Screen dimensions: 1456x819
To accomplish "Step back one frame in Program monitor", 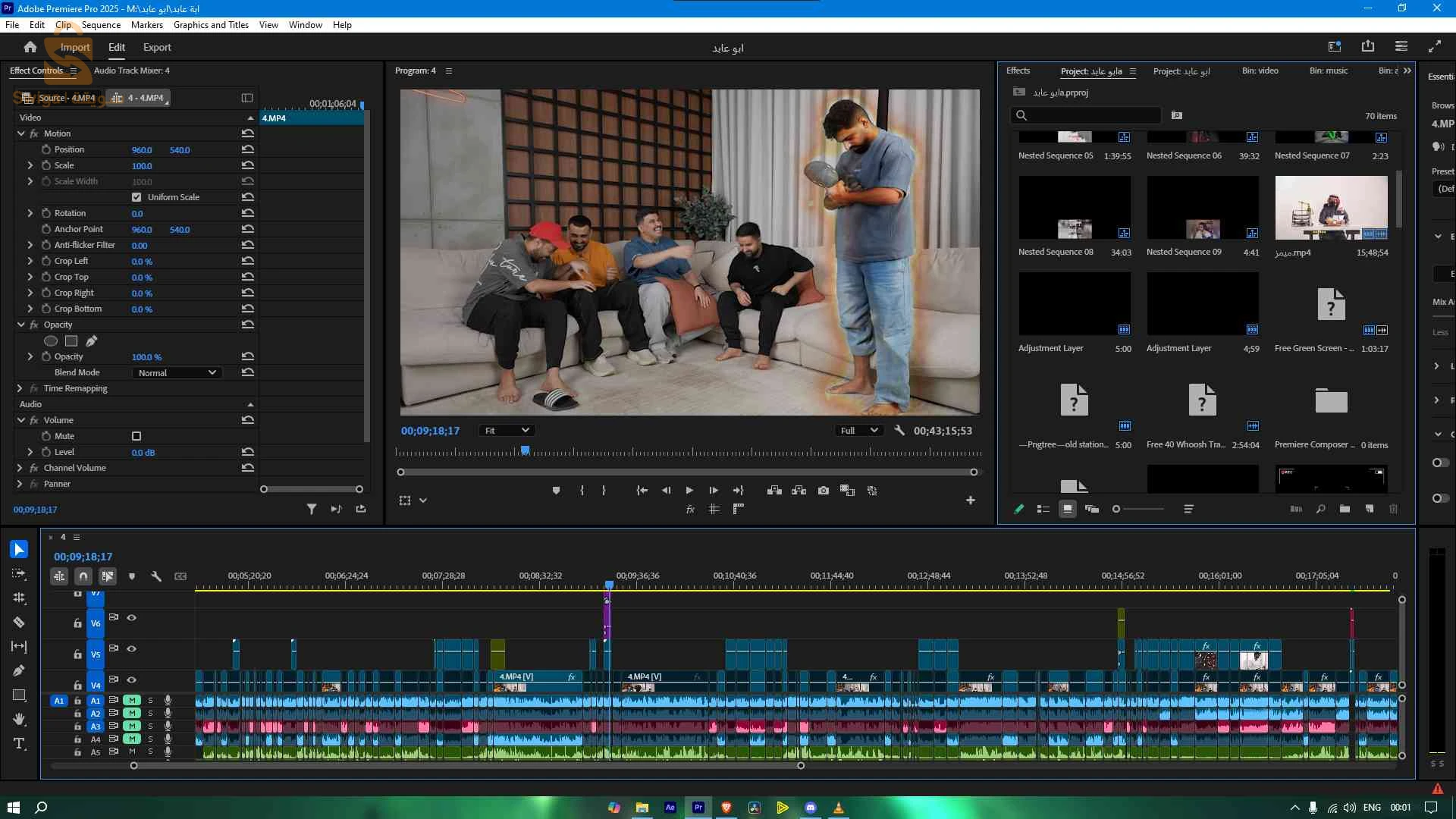I will [666, 491].
